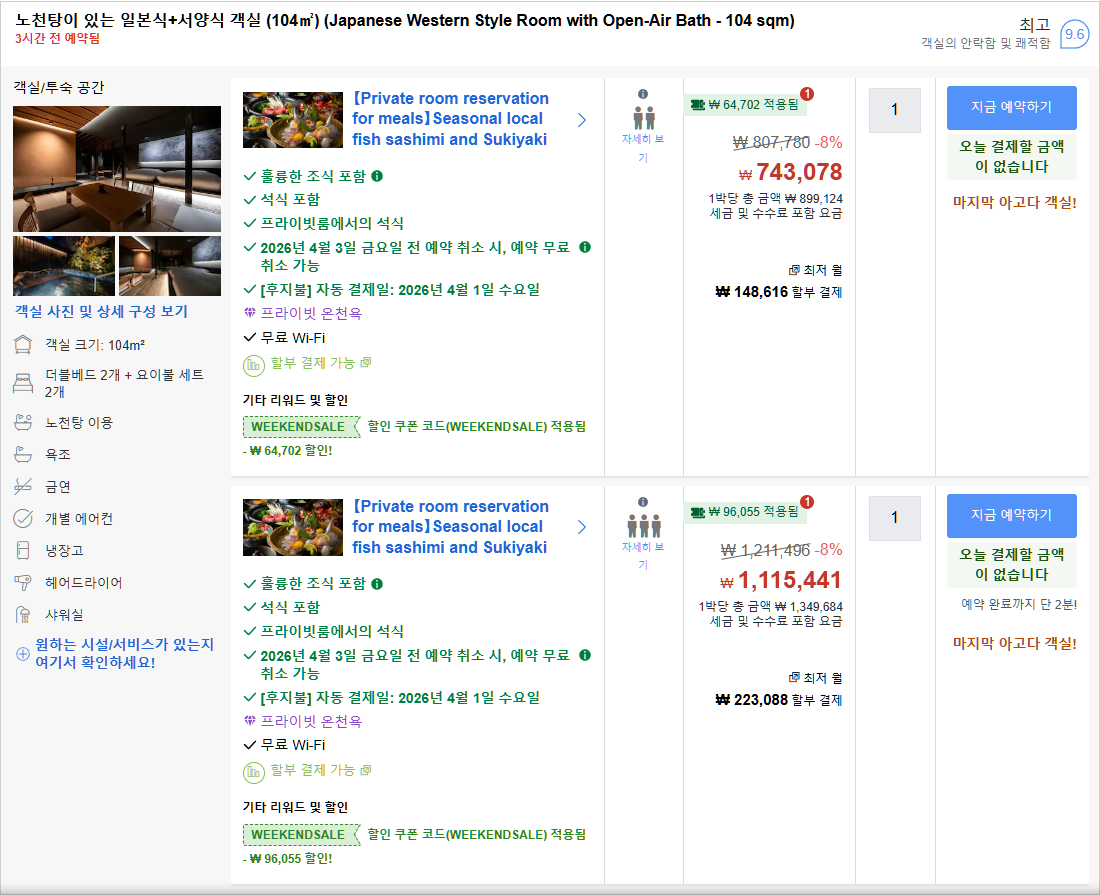
Task: Click the plus circle icon for facility check
Action: 22,654
